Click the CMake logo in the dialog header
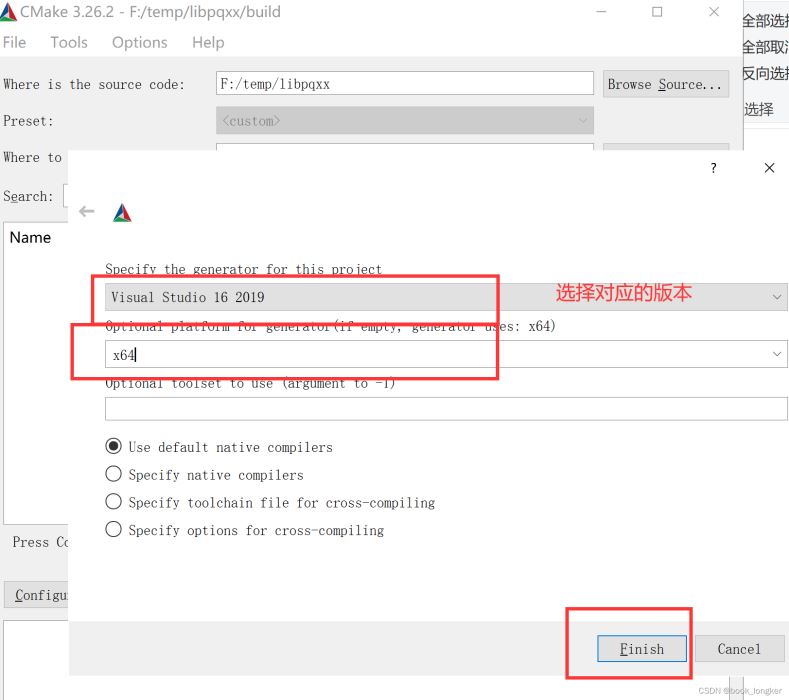Viewport: 789px width, 700px height. click(122, 212)
